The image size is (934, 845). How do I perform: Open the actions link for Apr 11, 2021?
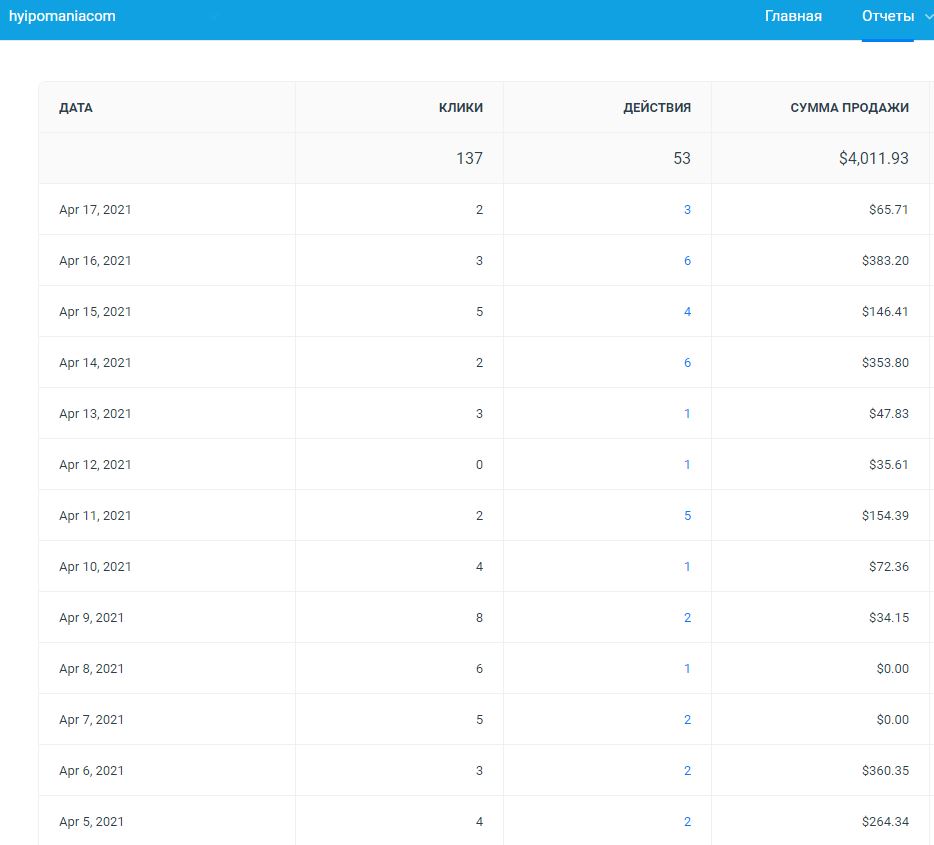pyautogui.click(x=687, y=516)
